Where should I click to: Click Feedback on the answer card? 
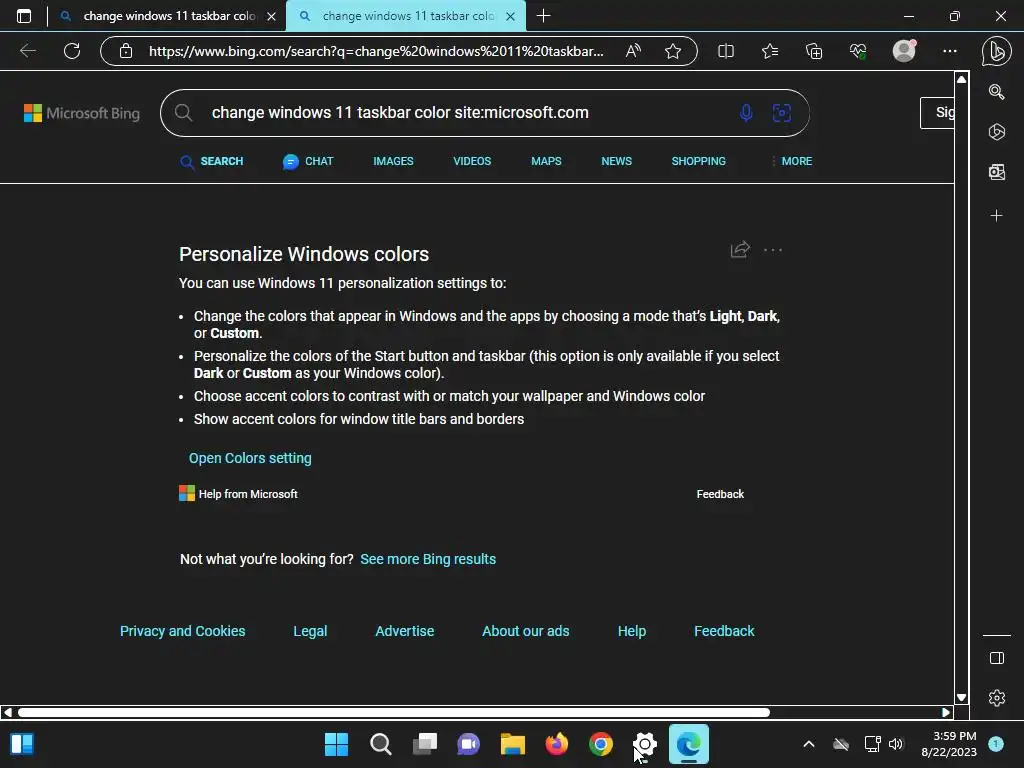tap(720, 494)
